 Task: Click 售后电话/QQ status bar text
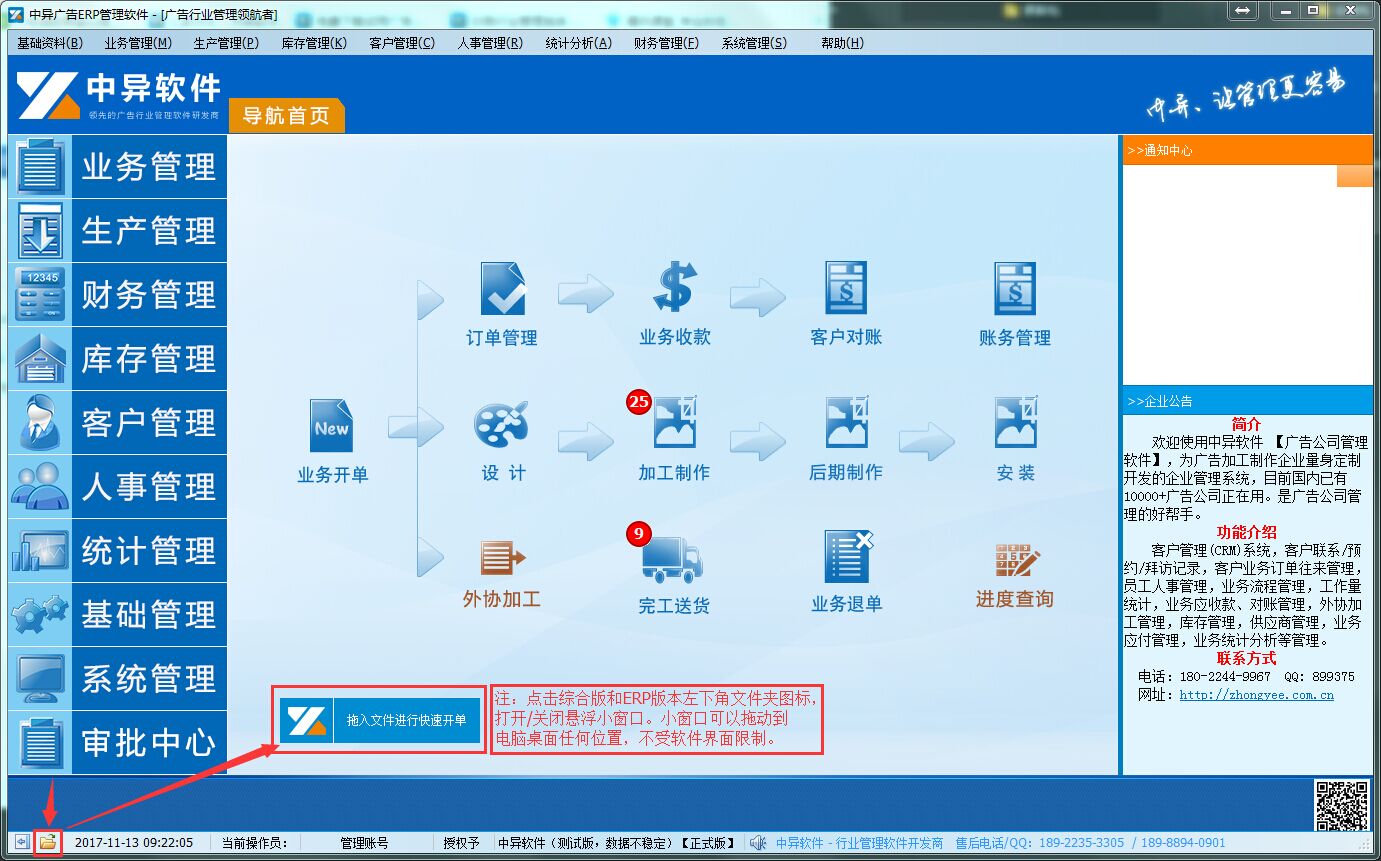[x=1090, y=843]
